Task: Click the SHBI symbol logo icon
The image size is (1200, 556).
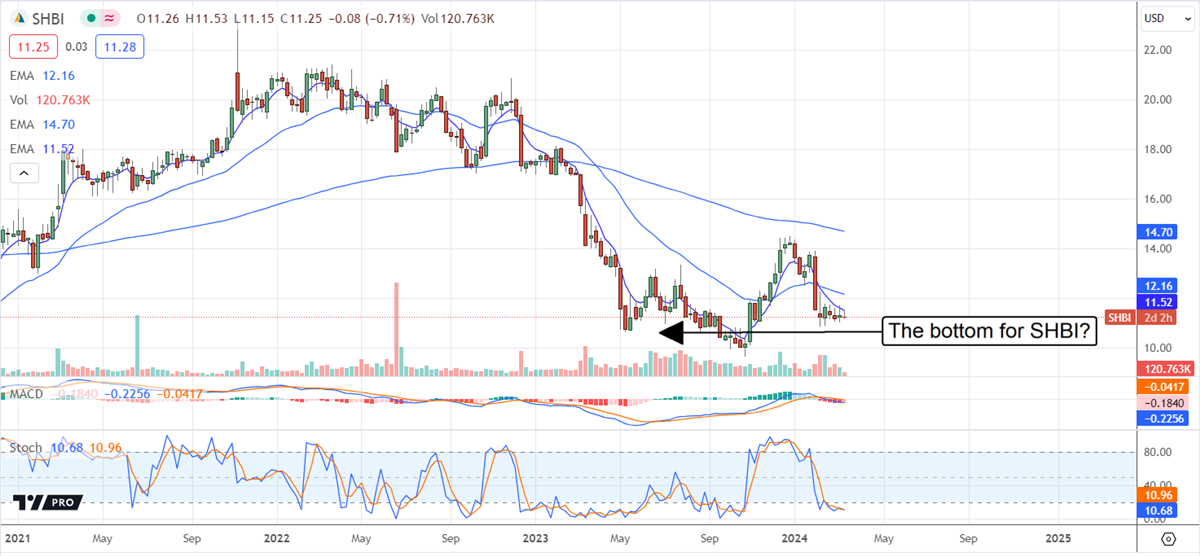Action: 17,18
